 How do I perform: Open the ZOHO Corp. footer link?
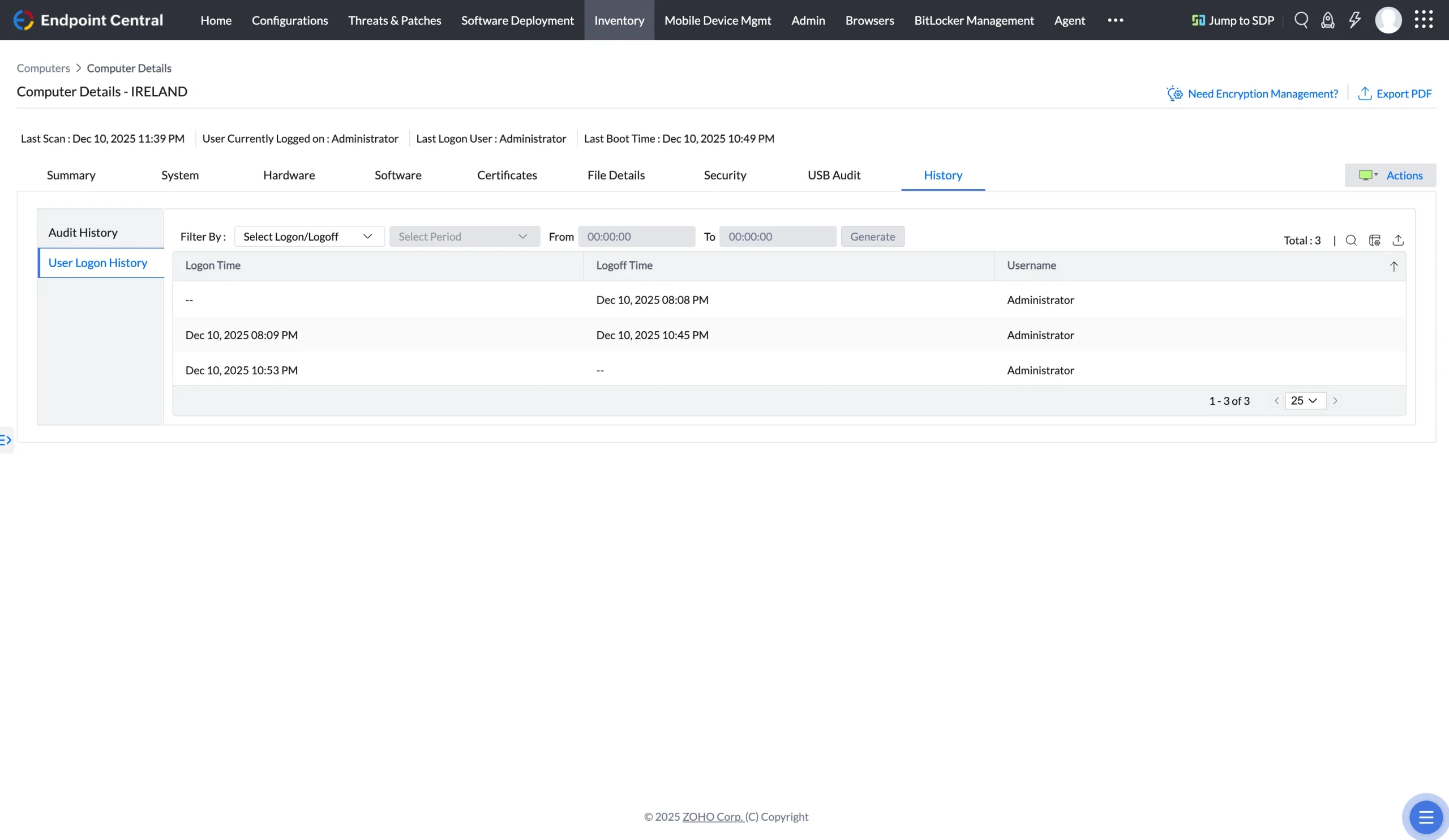(x=713, y=816)
